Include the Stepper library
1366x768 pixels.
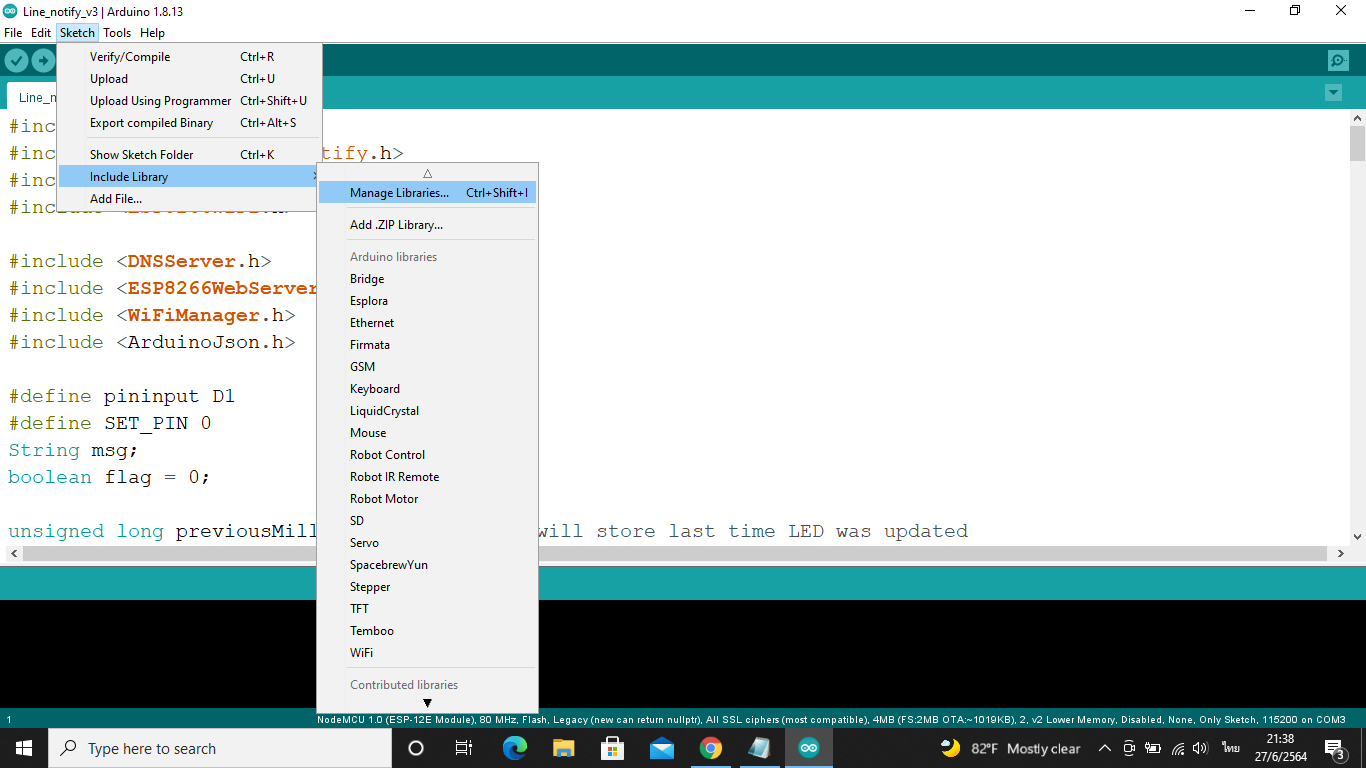[x=427, y=587]
